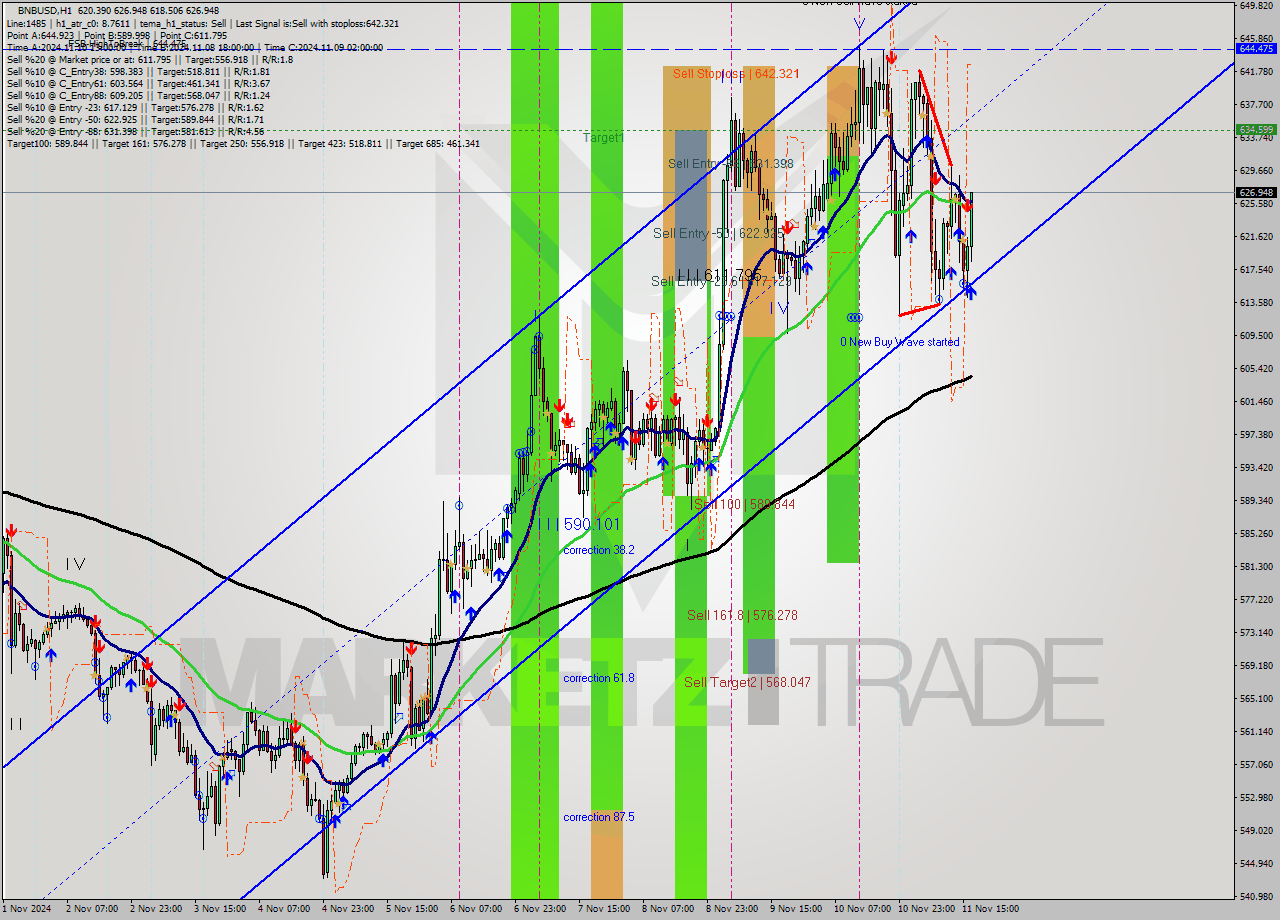Click the 'correction 61.8' label
The image size is (1280, 920).
[x=598, y=678]
